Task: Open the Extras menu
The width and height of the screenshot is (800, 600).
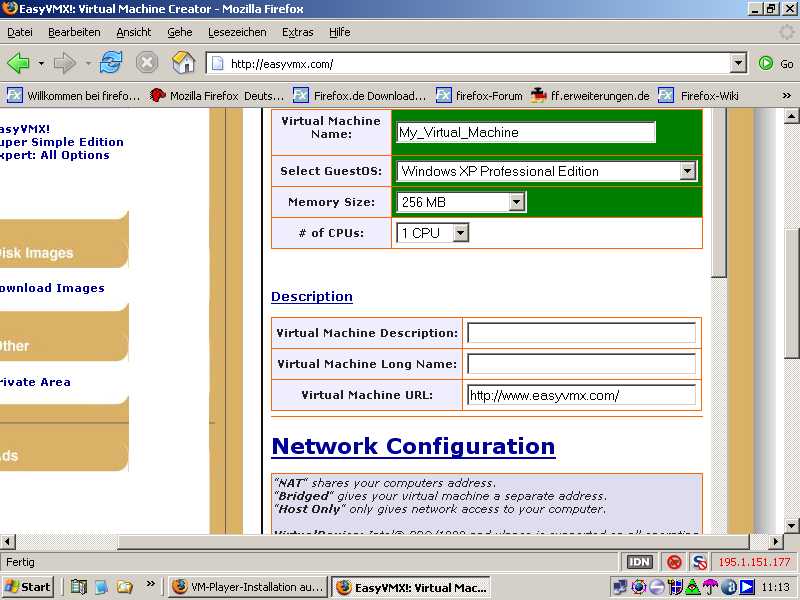Action: tap(297, 32)
